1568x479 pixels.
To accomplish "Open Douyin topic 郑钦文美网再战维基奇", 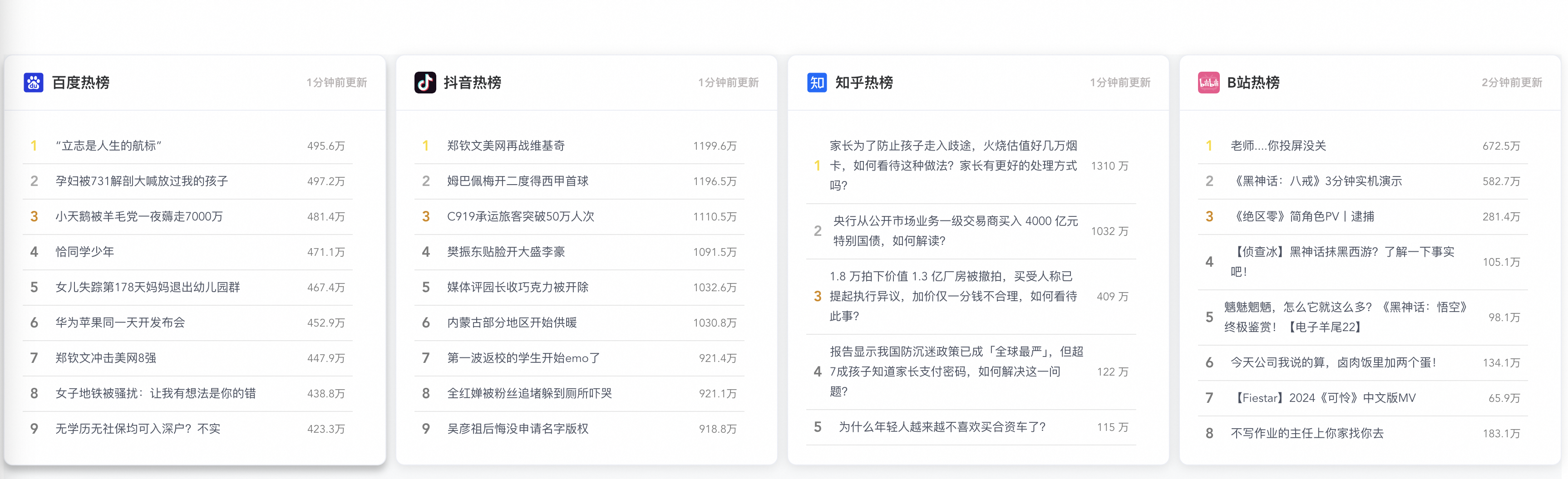I will pos(506,146).
